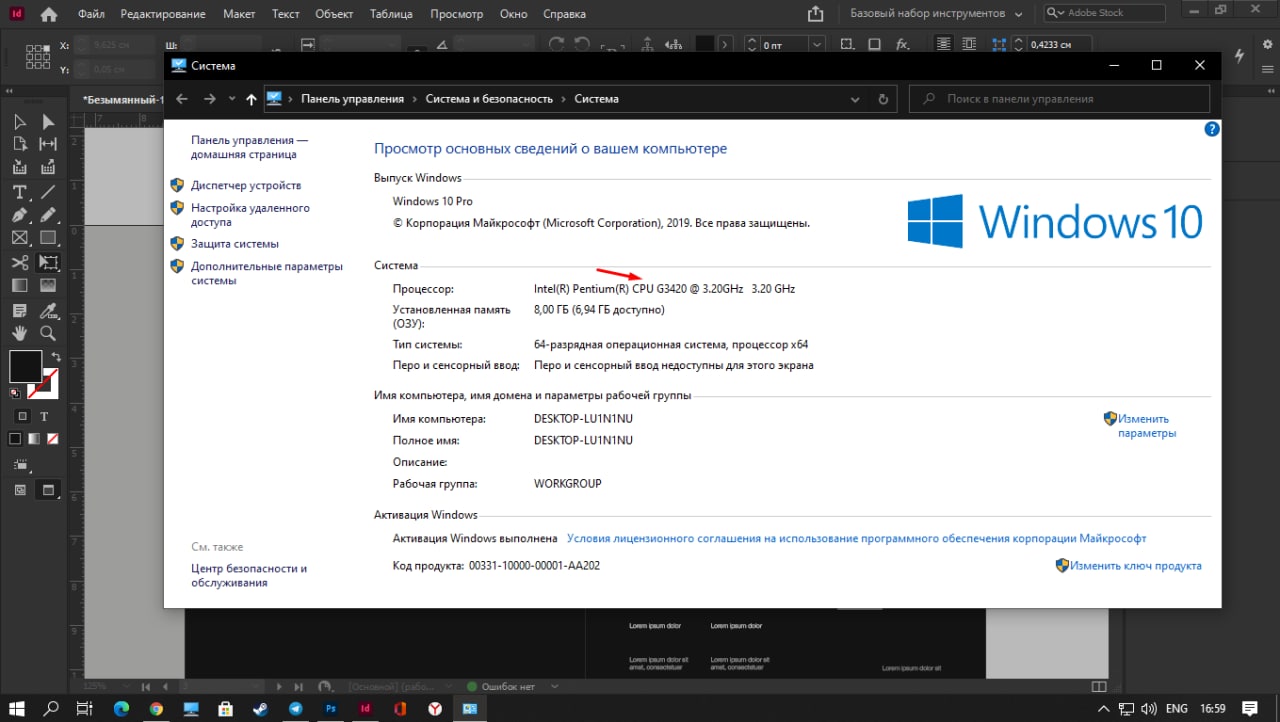Switch the ENG input language indicator
This screenshot has height=722, width=1280.
[x=1176, y=708]
